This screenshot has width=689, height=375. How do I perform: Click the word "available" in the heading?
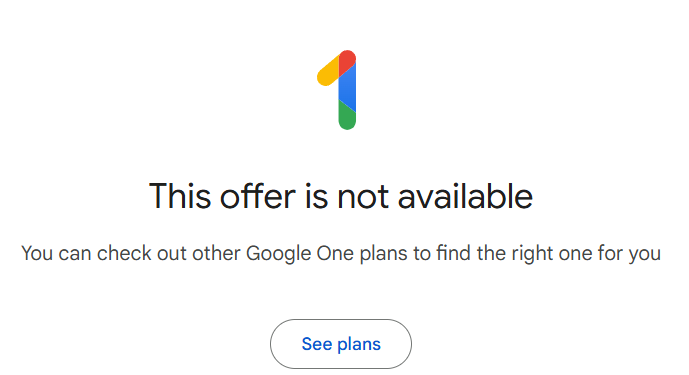tap(465, 196)
